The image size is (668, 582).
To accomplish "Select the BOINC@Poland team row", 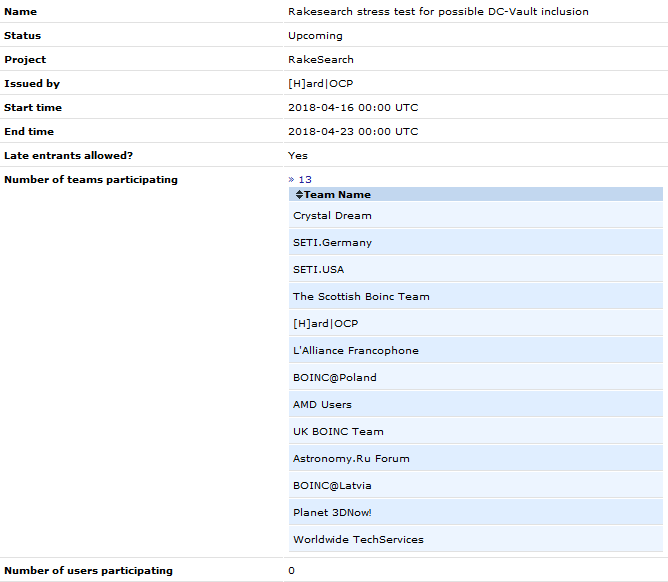I will coord(334,378).
